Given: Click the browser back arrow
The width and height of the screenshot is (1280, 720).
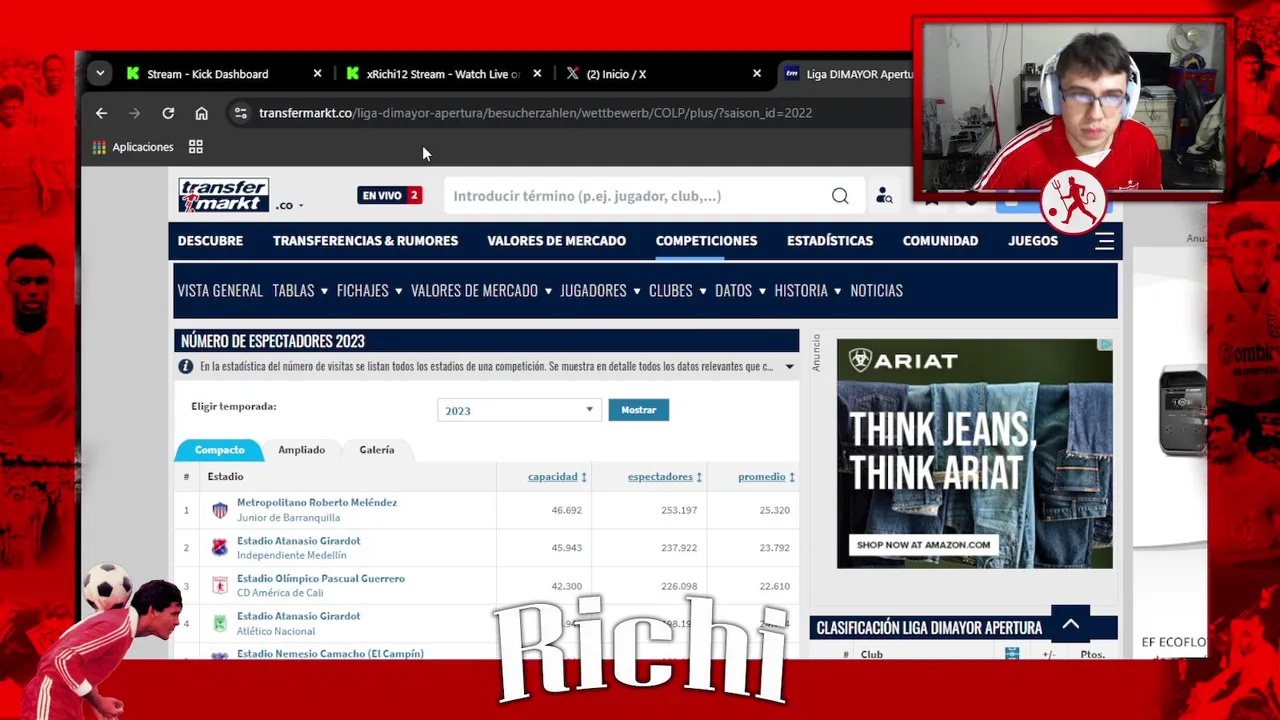Looking at the screenshot, I should 101,113.
